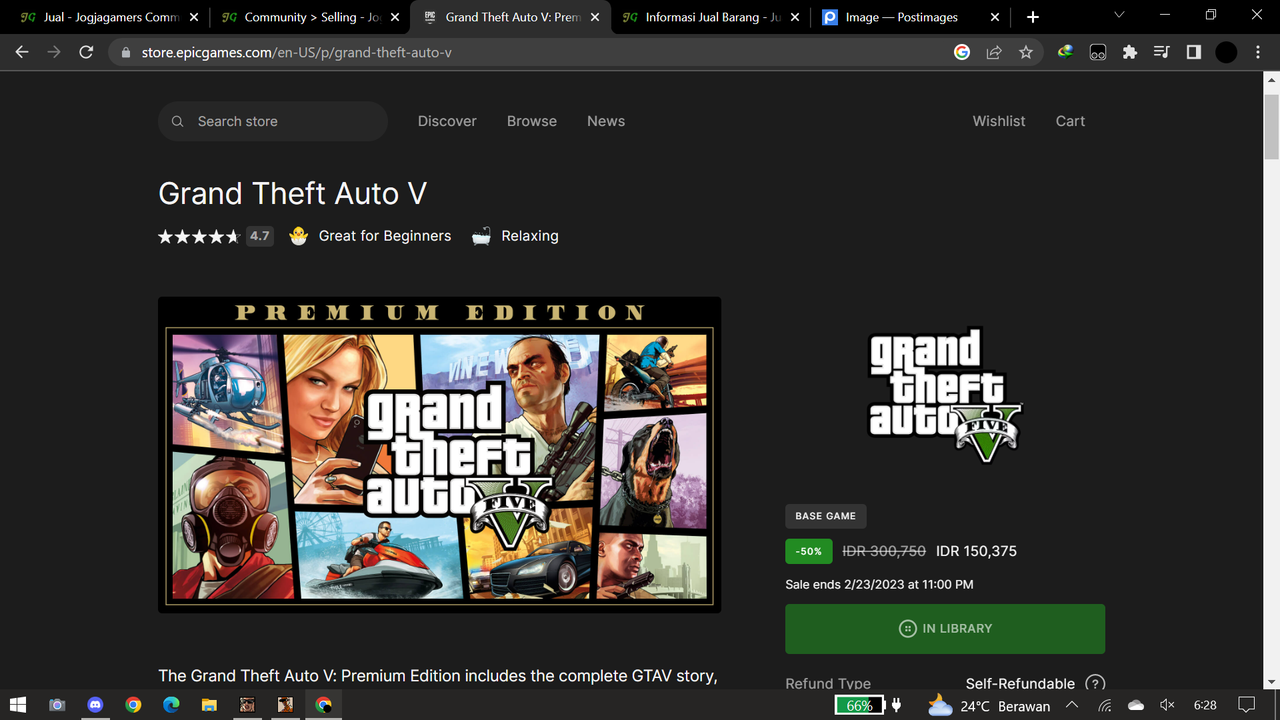
Task: Open Microsoft Edge from the taskbar
Action: click(171, 705)
